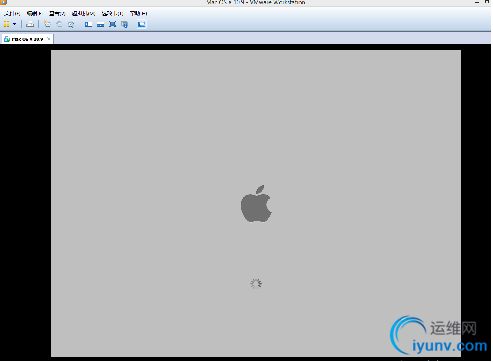Viewport: 493px width, 362px height.
Task: Open the VM (虚拟机) menu
Action: (x=83, y=14)
